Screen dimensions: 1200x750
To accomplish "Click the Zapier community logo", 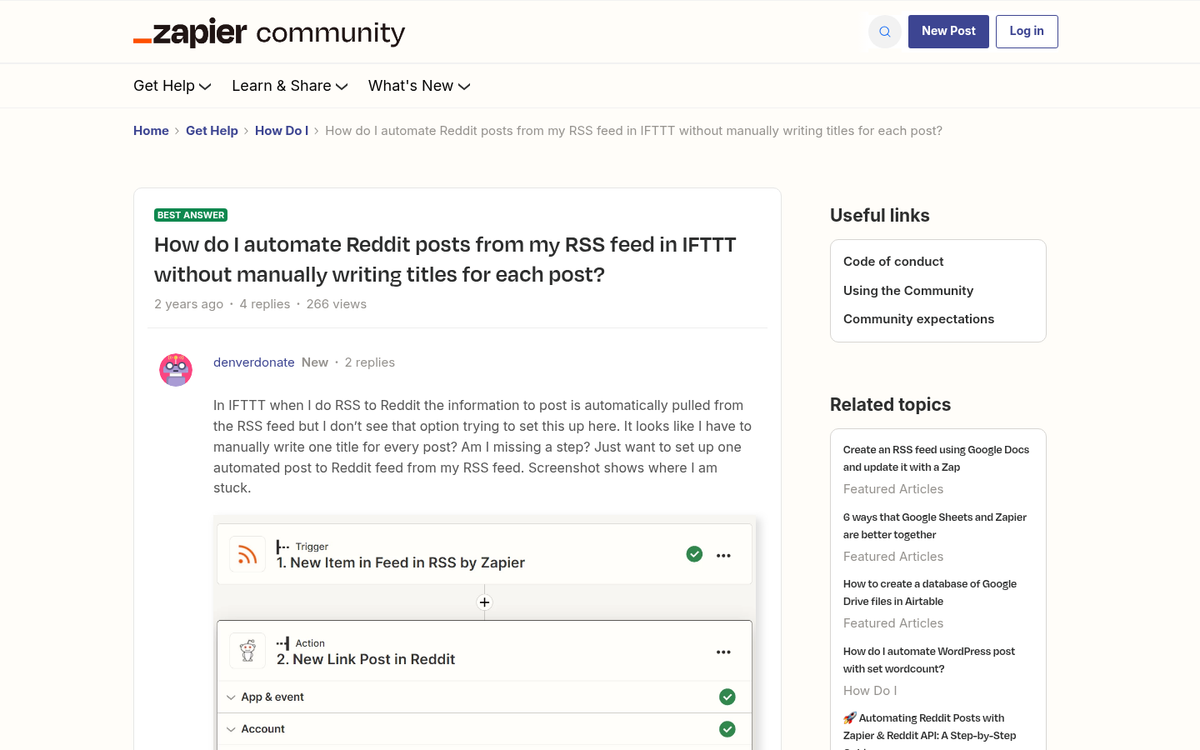I will pyautogui.click(x=268, y=31).
